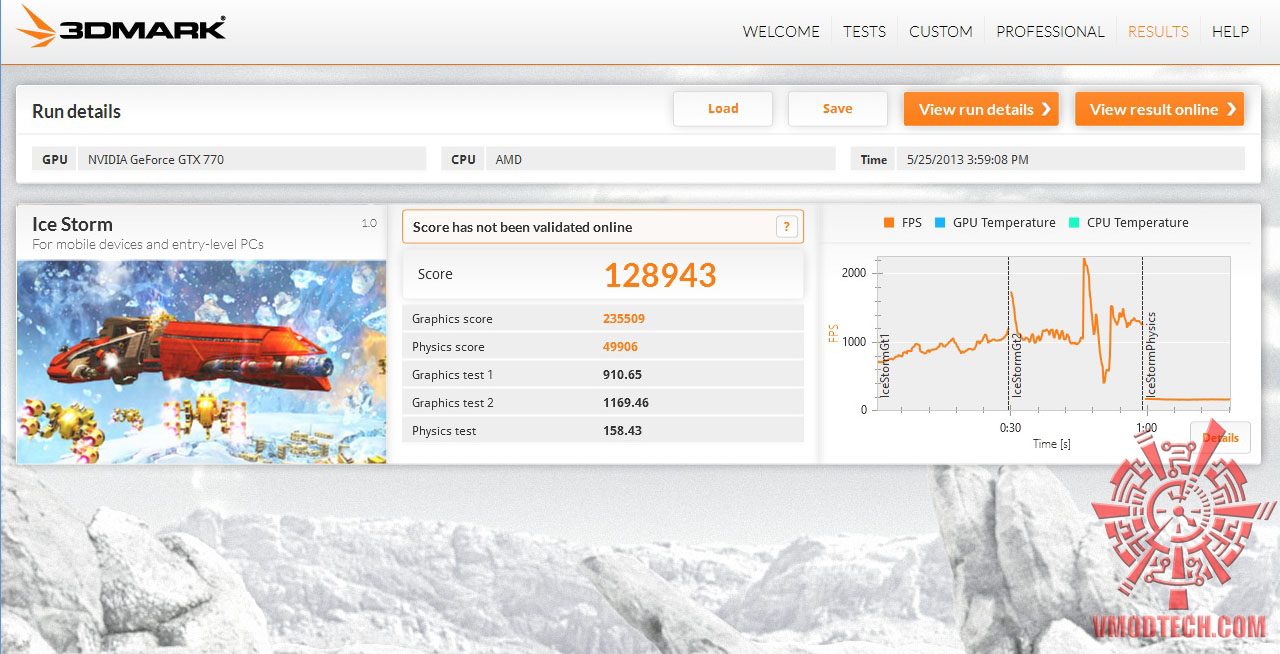The height and width of the screenshot is (654, 1280).
Task: Click 'For mobile devices and entry-level PCs' subtitle
Action: [148, 244]
